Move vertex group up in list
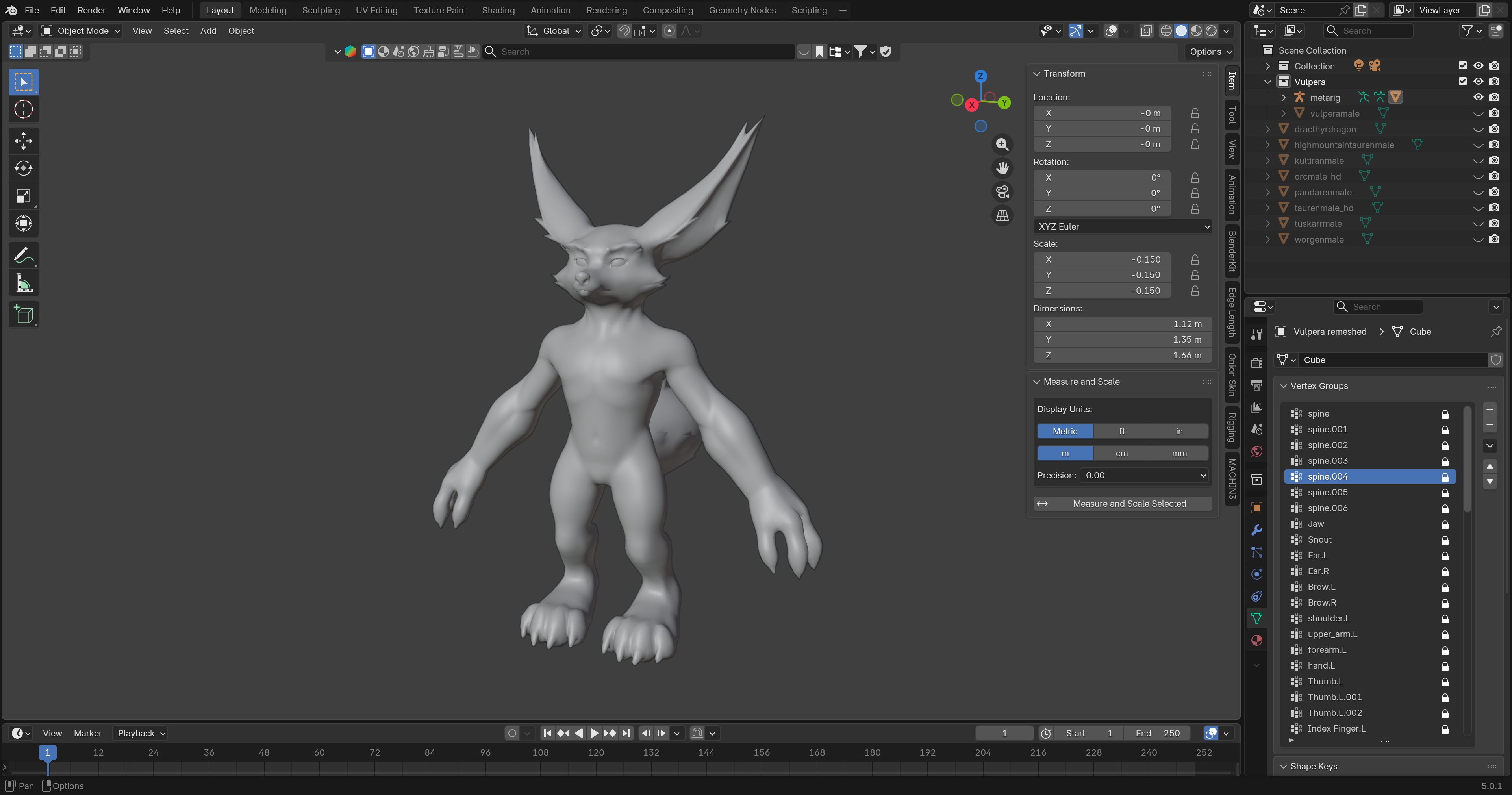1512x795 pixels. click(x=1490, y=466)
